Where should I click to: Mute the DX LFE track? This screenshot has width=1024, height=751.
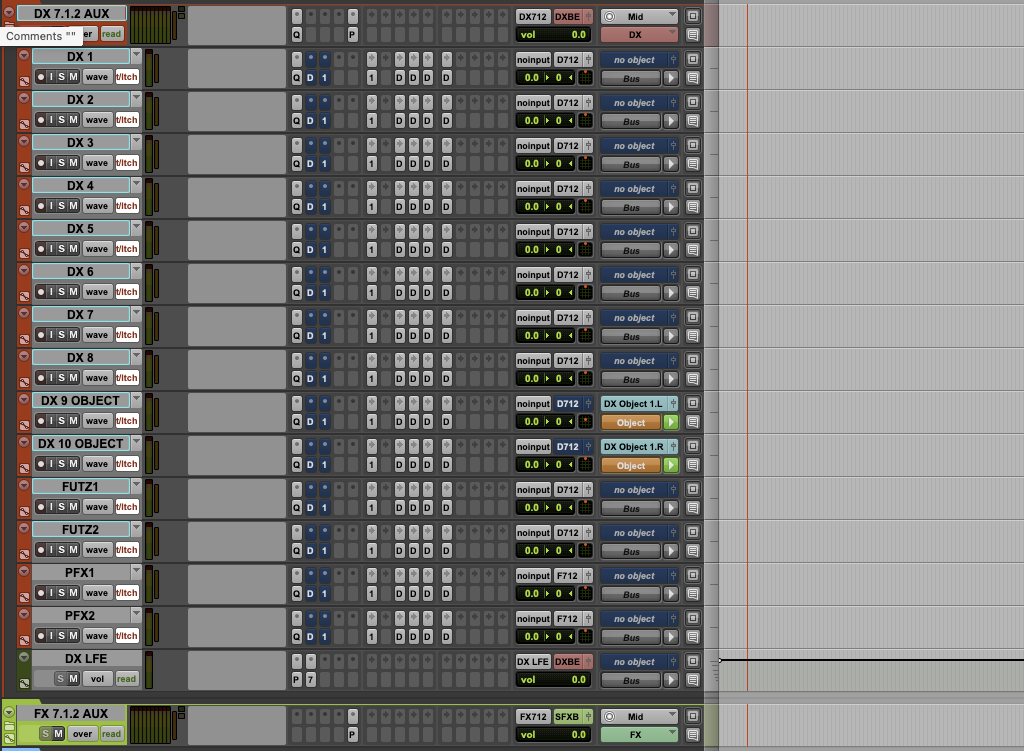(x=73, y=679)
